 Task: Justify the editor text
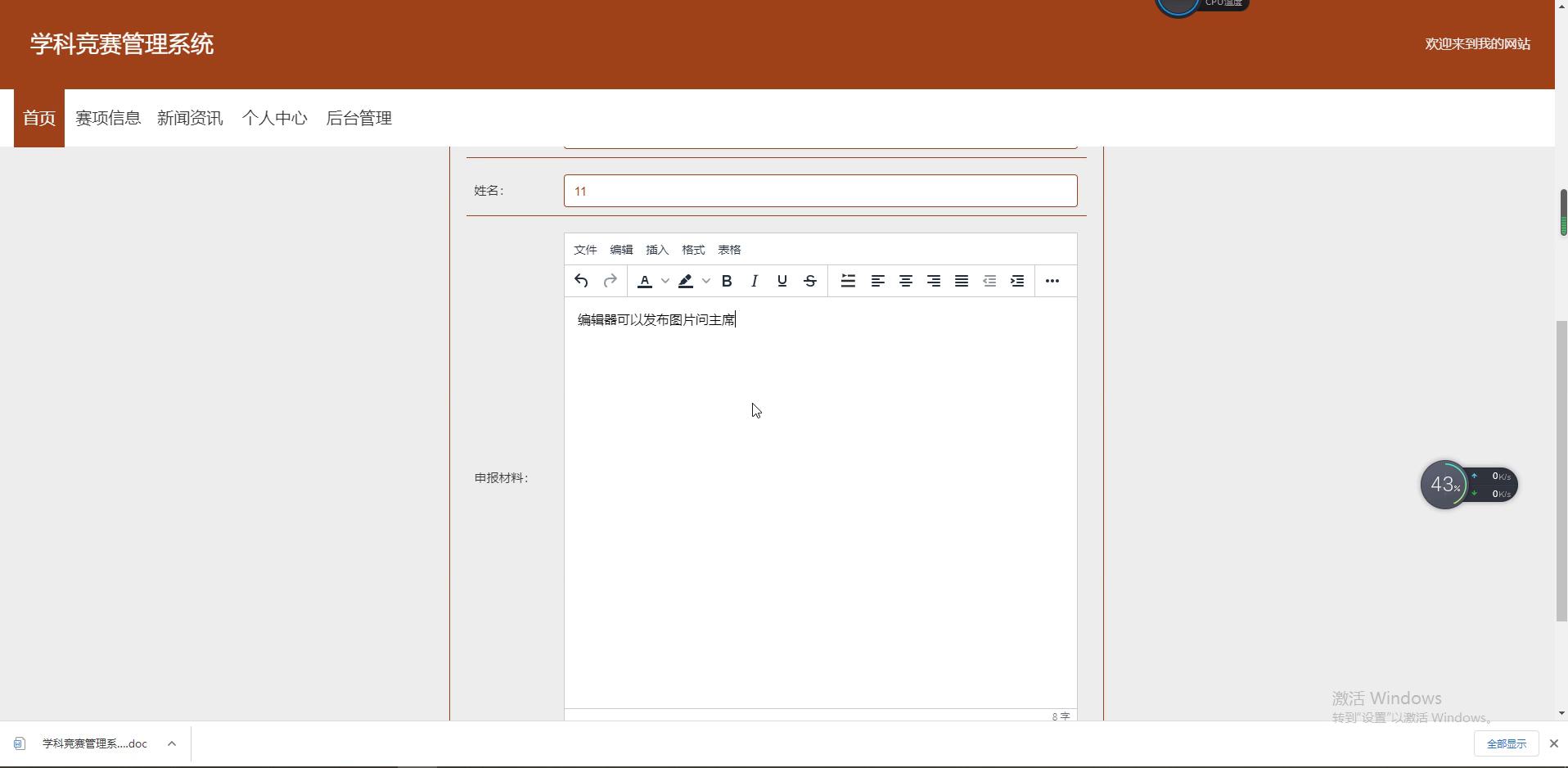coord(961,281)
